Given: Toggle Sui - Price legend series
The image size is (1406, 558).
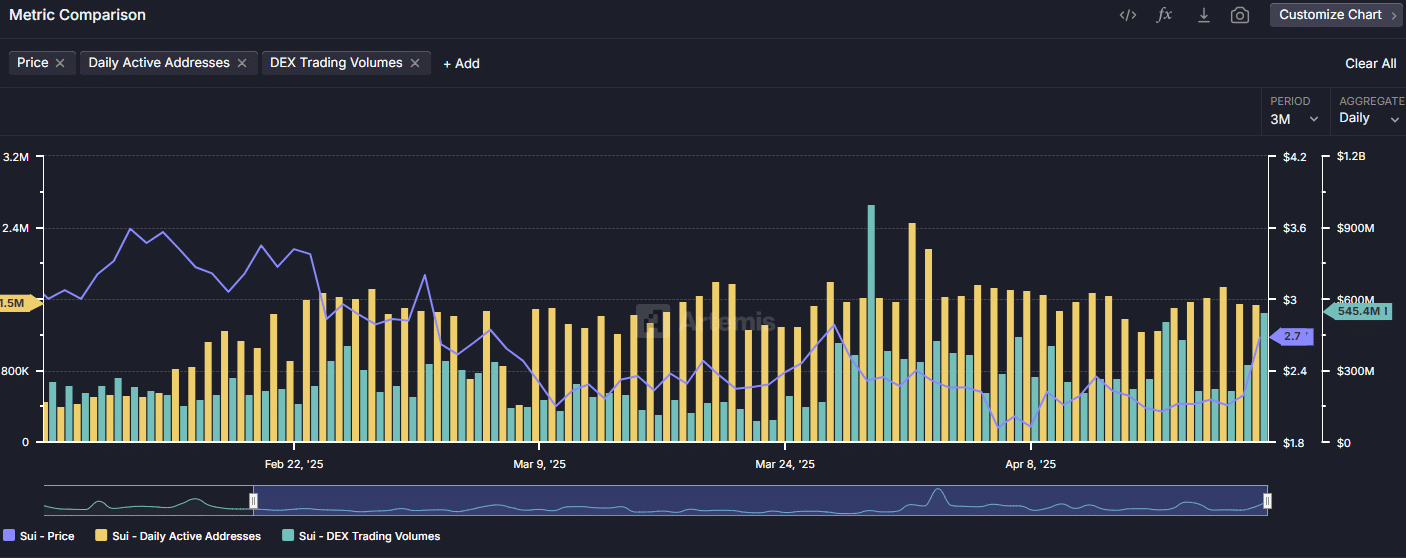Looking at the screenshot, I should [x=39, y=536].
